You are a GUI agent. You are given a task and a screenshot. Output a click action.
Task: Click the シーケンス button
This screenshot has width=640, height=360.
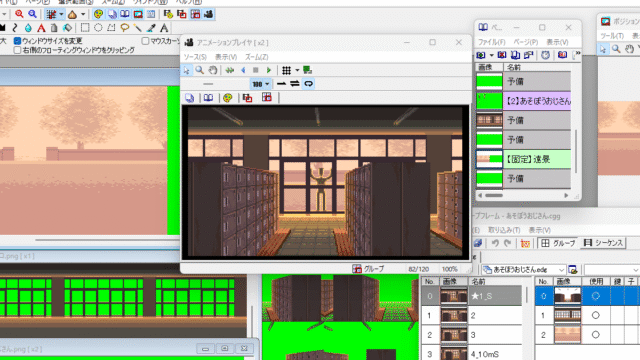(x=604, y=243)
